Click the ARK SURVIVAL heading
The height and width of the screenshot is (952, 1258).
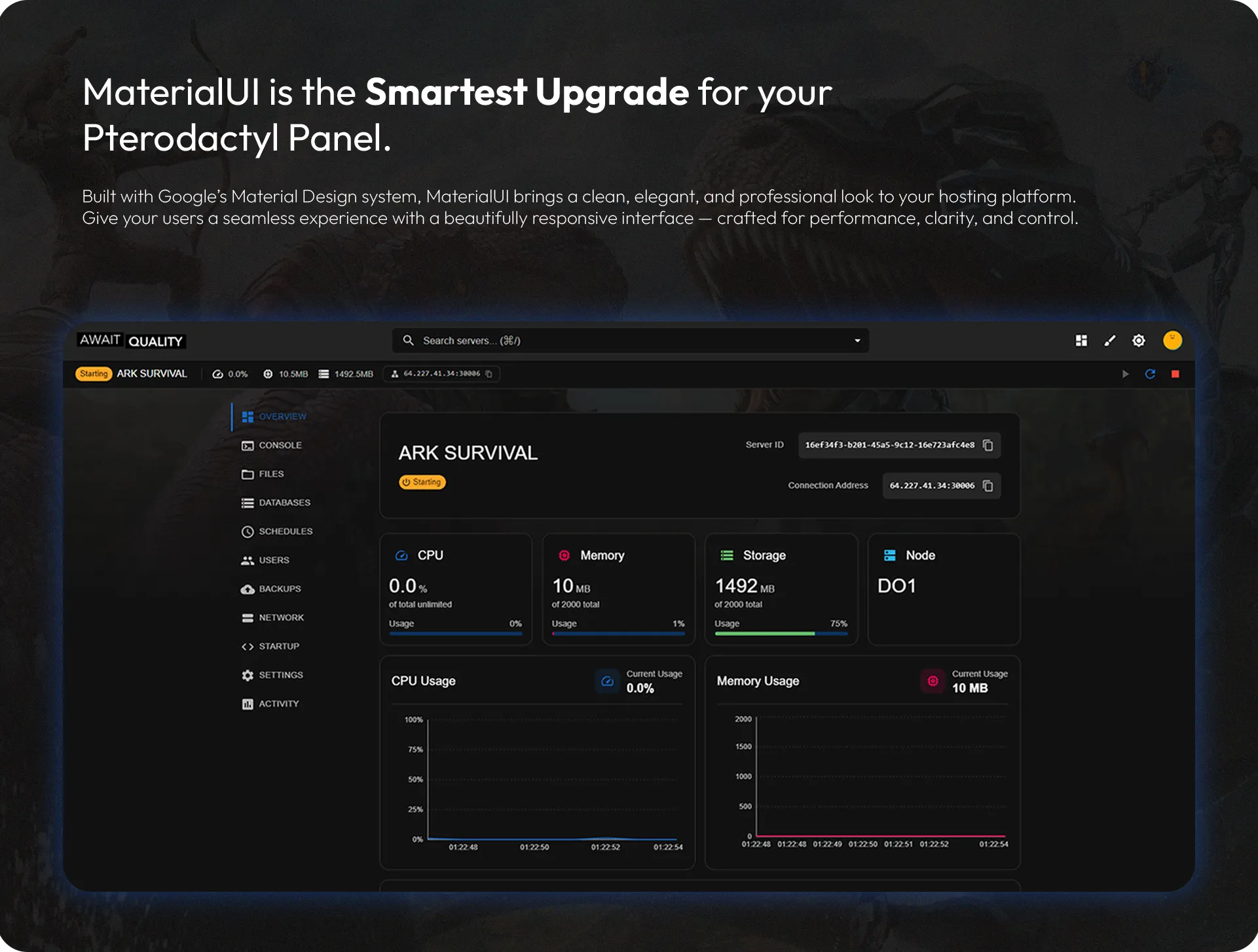pyautogui.click(x=468, y=452)
